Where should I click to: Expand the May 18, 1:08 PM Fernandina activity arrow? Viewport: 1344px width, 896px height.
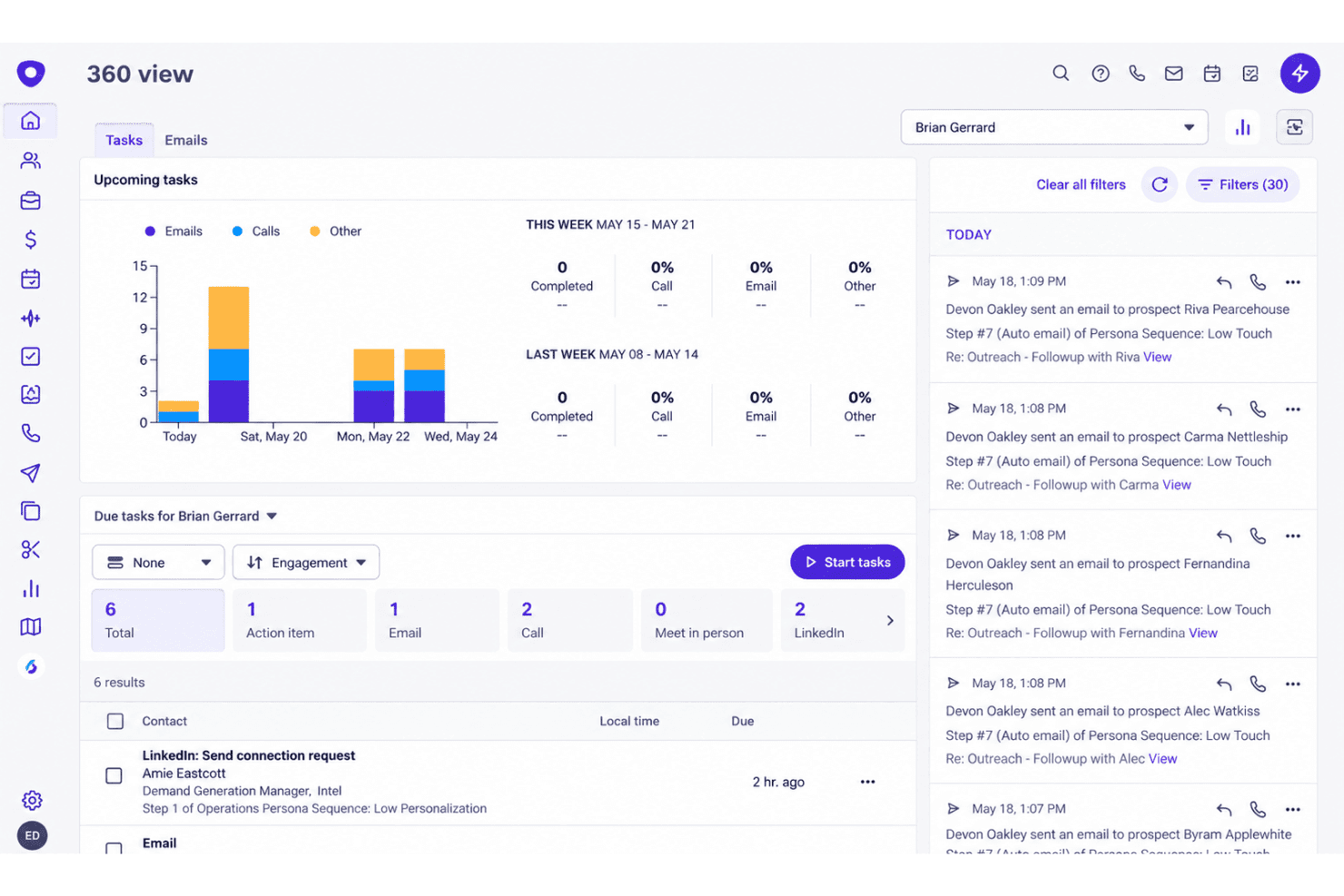954,535
